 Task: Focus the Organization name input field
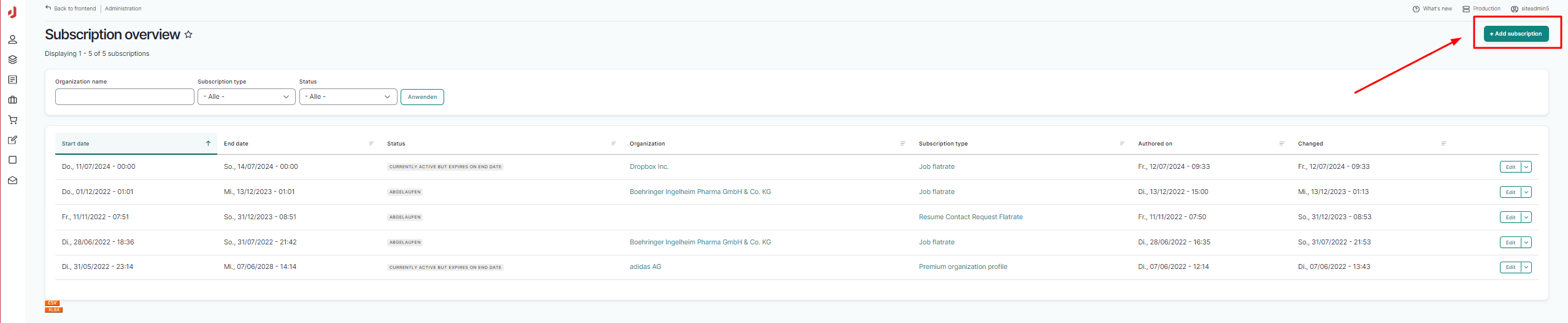point(125,97)
